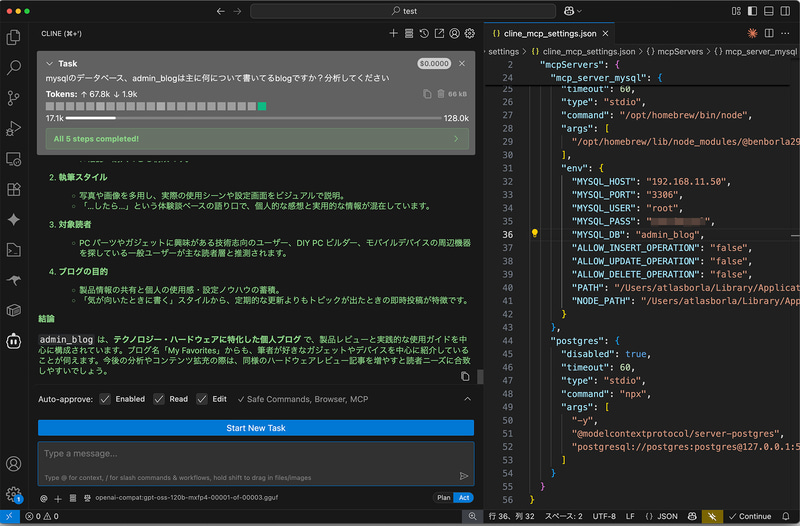Split the editor to the right
The height and width of the screenshot is (526, 800).
(x=769, y=33)
